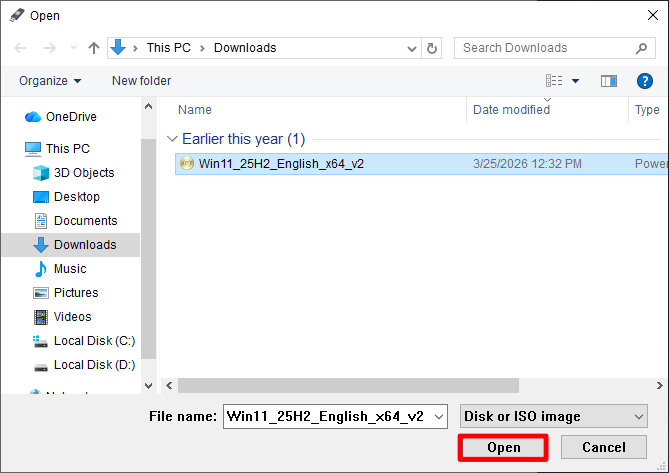Open the Organize menu

point(50,81)
